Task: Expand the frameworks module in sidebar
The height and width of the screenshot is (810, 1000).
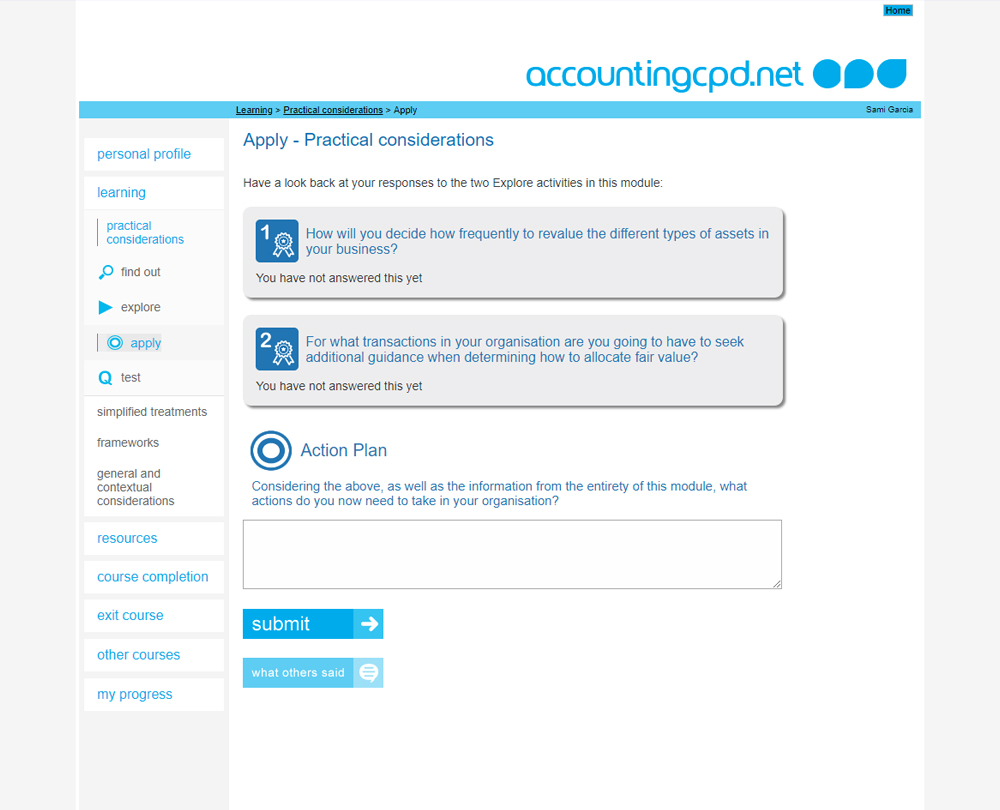Action: 128,443
